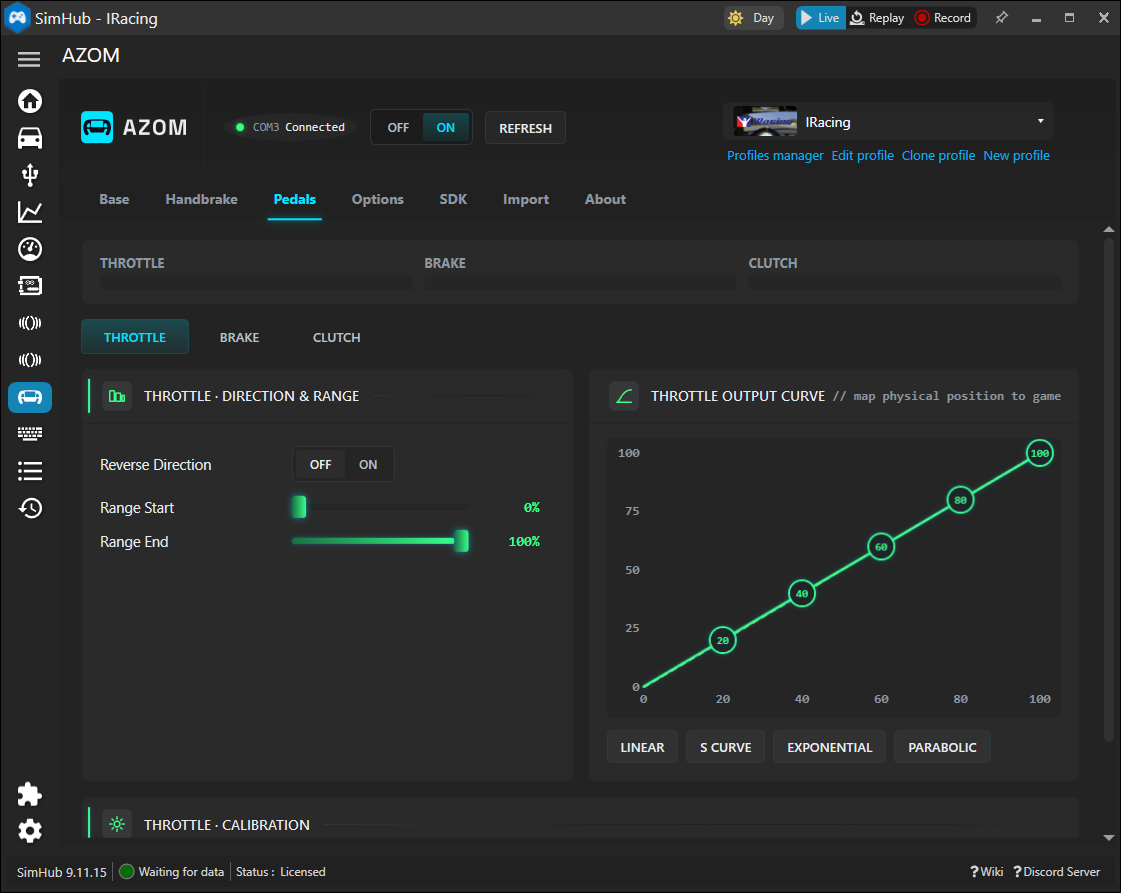Image resolution: width=1121 pixels, height=893 pixels.
Task: Open the About tab
Action: pos(606,199)
